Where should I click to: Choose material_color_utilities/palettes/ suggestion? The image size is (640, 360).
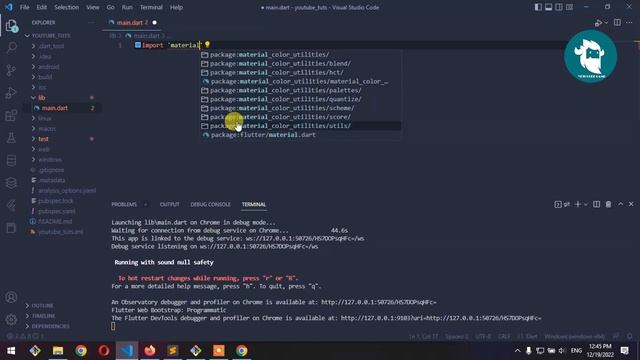(x=300, y=90)
